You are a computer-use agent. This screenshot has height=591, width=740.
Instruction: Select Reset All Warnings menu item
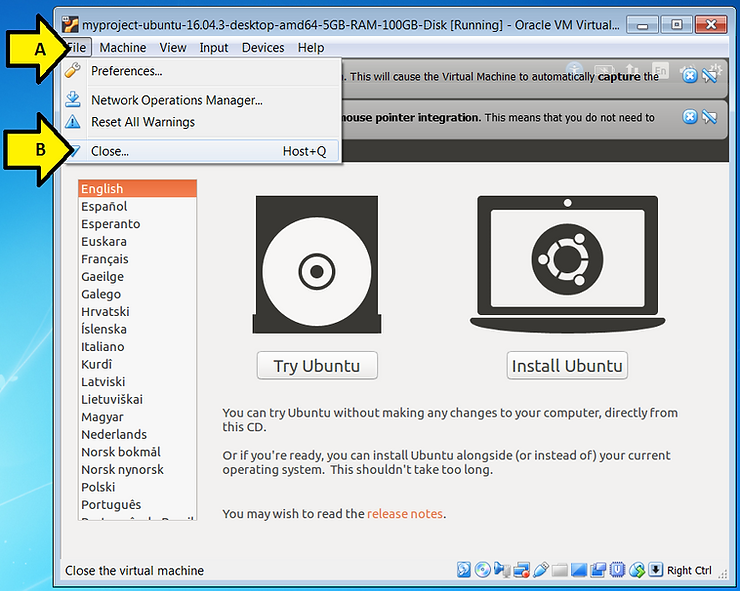tap(143, 122)
